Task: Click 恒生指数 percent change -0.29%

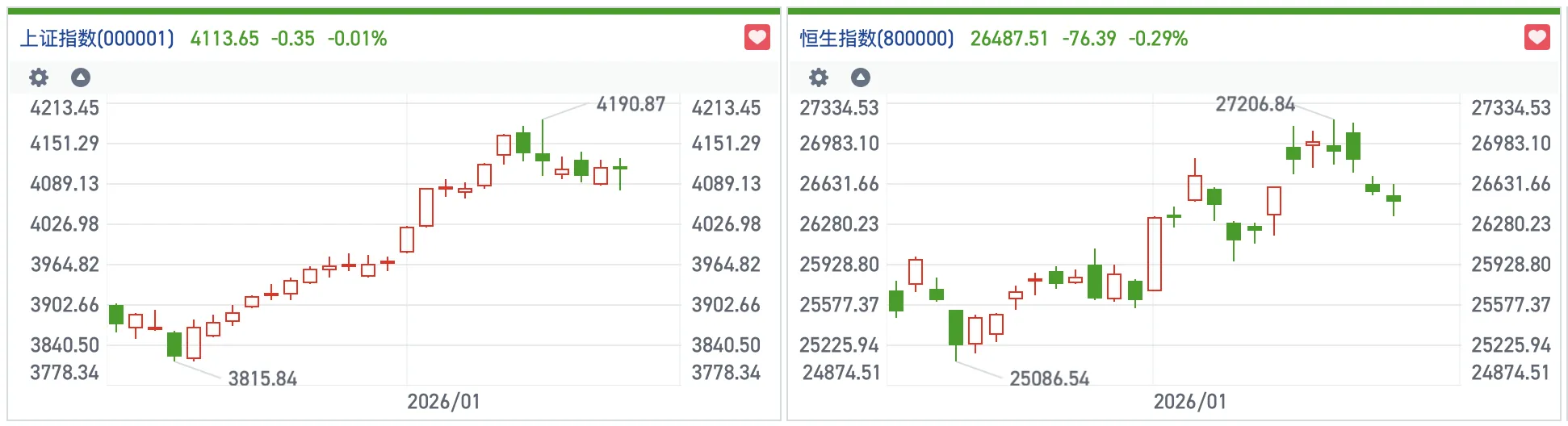Action: coord(1158,39)
